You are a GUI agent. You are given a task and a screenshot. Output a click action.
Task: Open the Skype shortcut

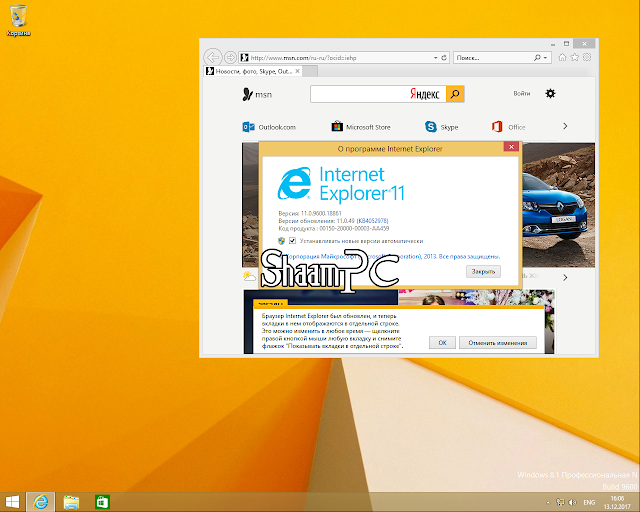click(x=441, y=127)
